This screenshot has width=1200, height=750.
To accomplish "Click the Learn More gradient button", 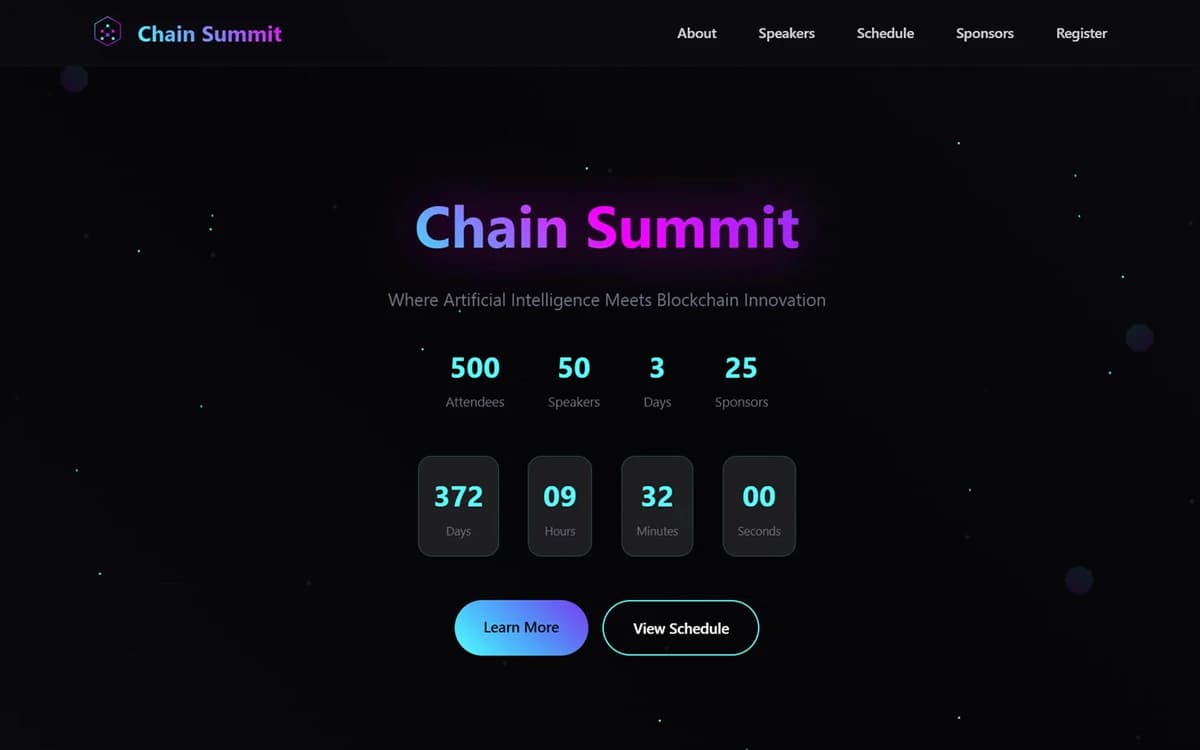I will click(521, 627).
